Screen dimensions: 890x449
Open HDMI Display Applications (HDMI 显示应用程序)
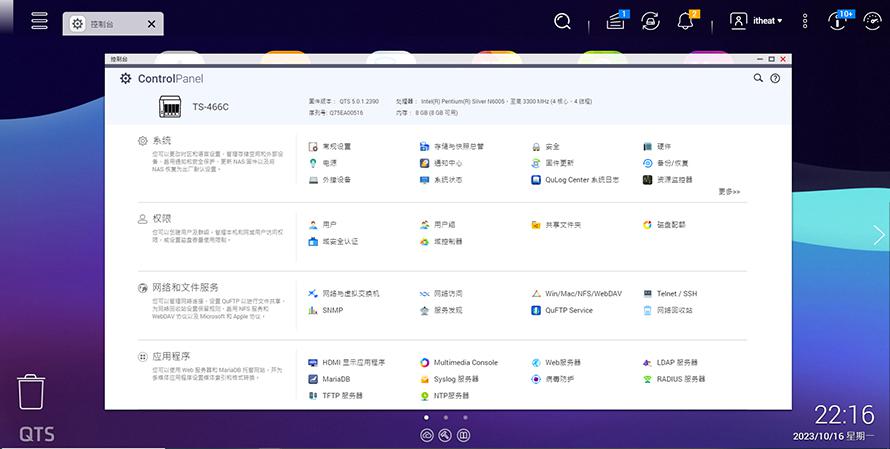pyautogui.click(x=347, y=362)
